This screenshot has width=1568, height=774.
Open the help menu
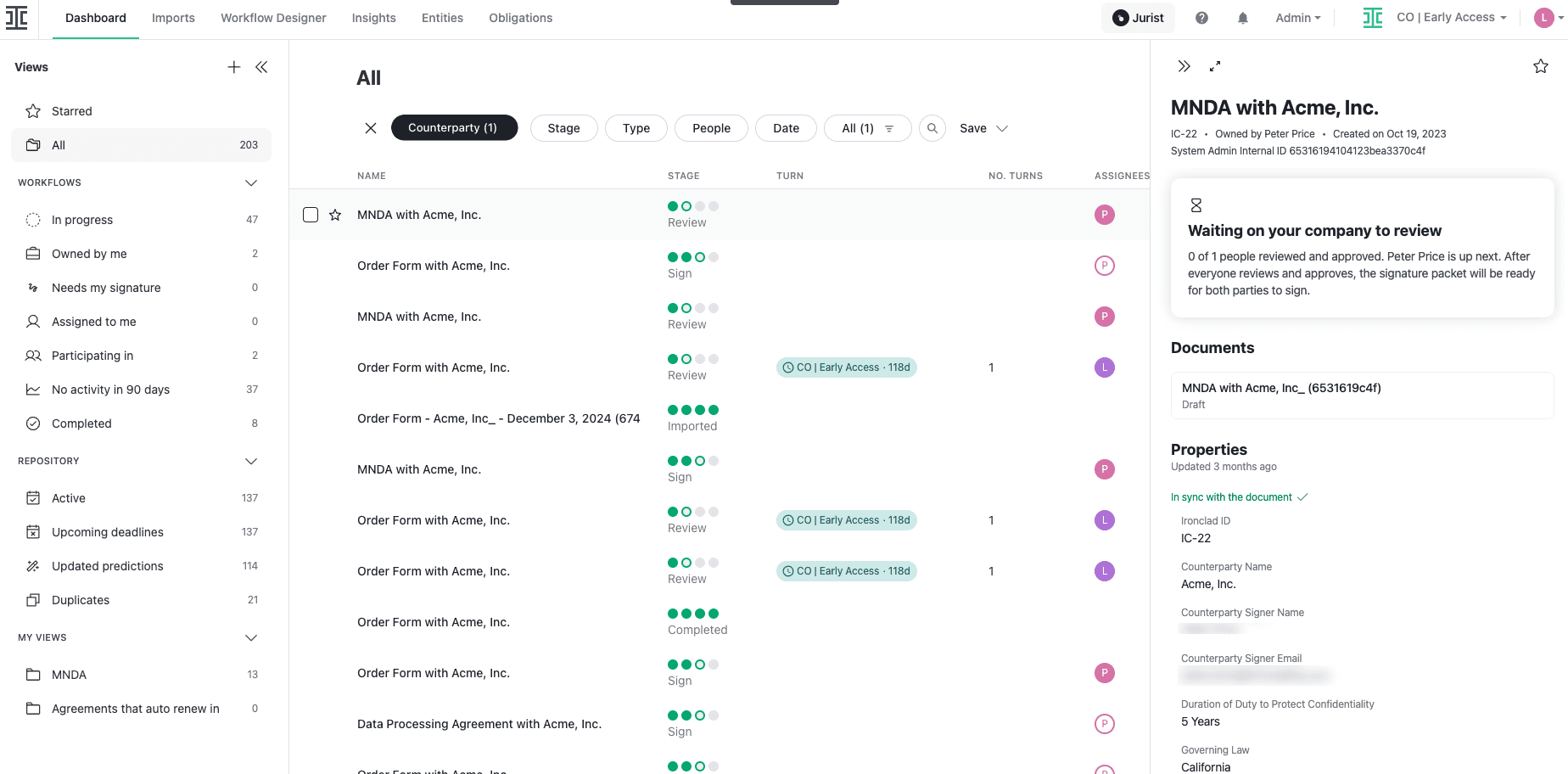(x=1201, y=17)
